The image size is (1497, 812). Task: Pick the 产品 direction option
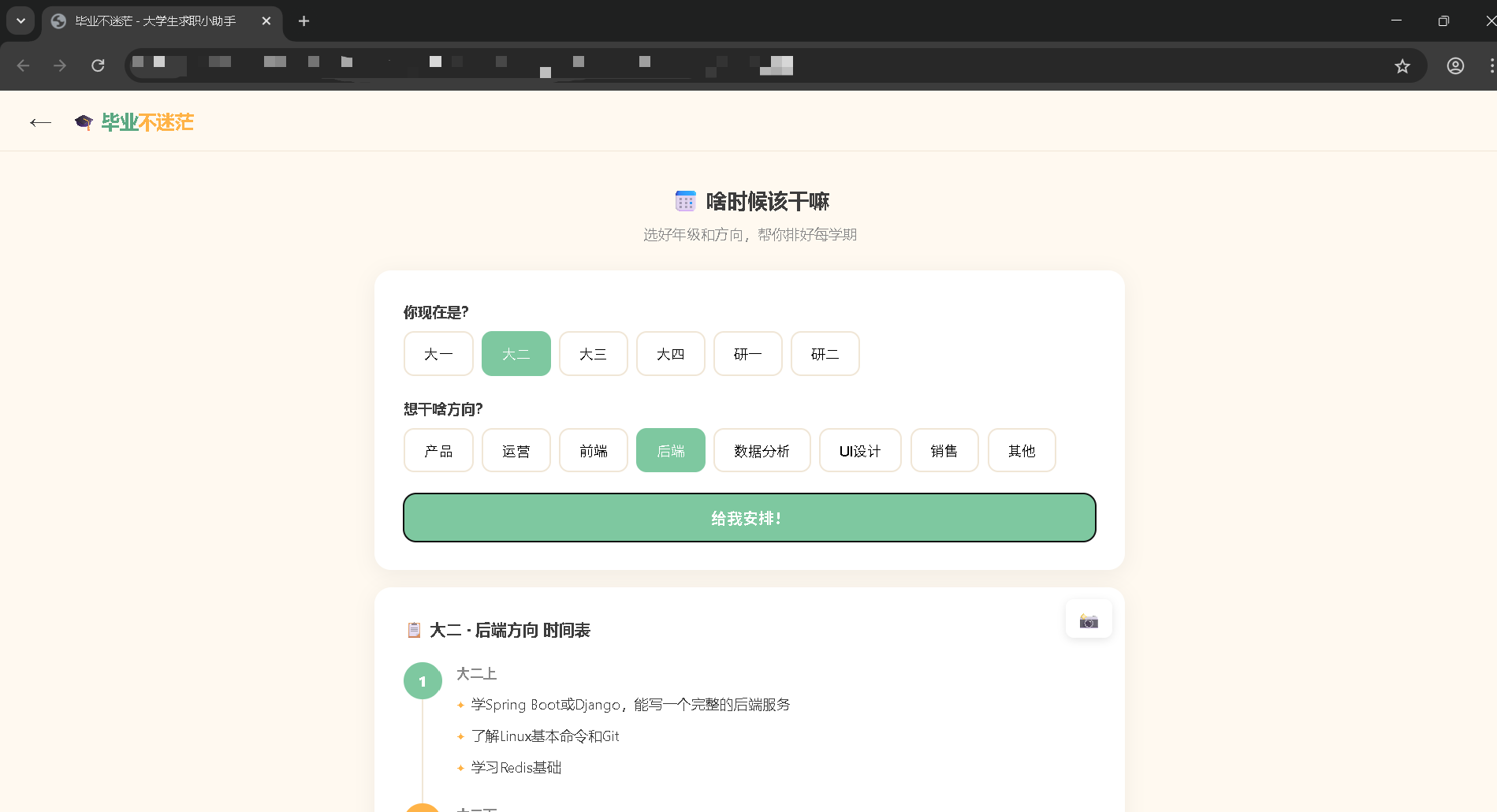tap(438, 451)
